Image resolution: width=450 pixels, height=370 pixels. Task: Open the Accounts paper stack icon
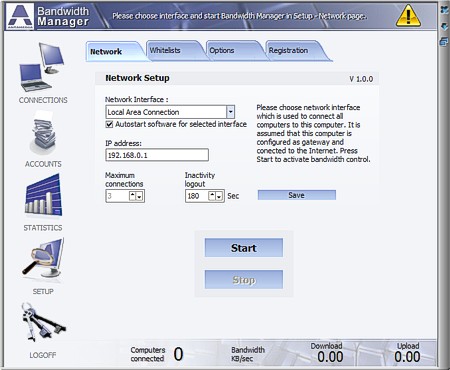click(x=43, y=133)
